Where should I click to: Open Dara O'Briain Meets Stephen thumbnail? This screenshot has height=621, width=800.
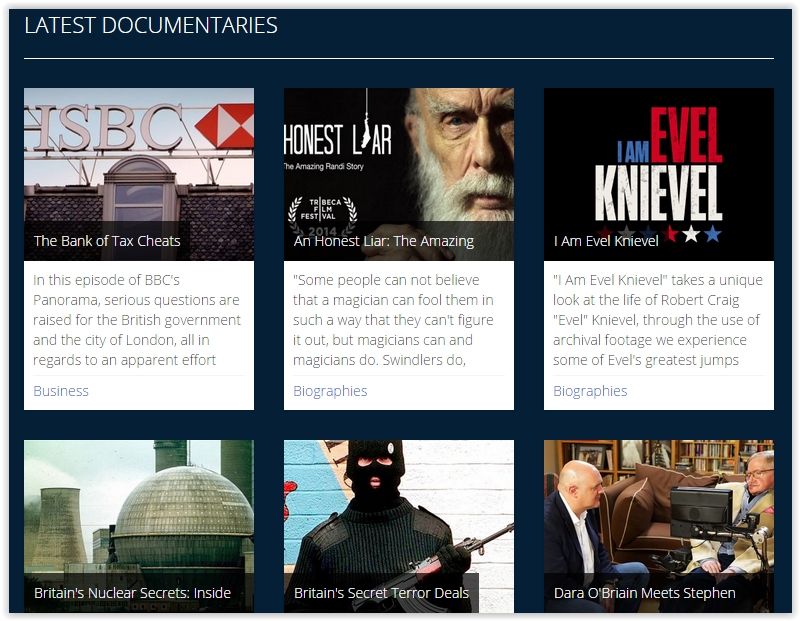point(659,526)
